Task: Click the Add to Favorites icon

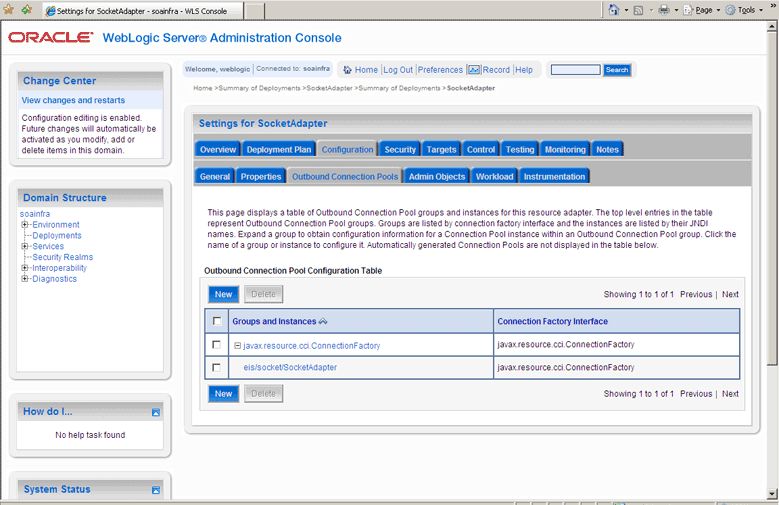Action: (x=27, y=9)
